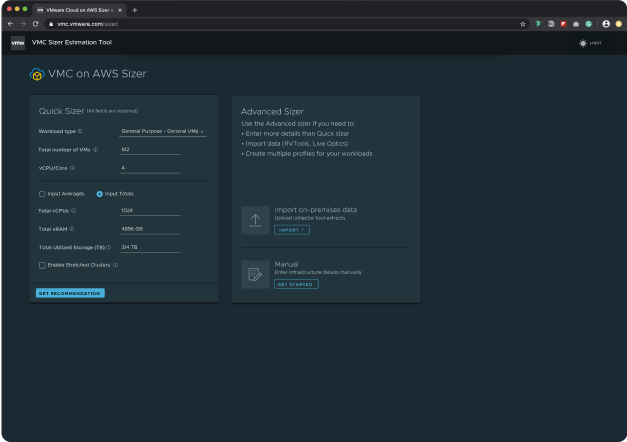The width and height of the screenshot is (627, 442).
Task: Click the Total vCPUs input field
Action: click(x=150, y=210)
